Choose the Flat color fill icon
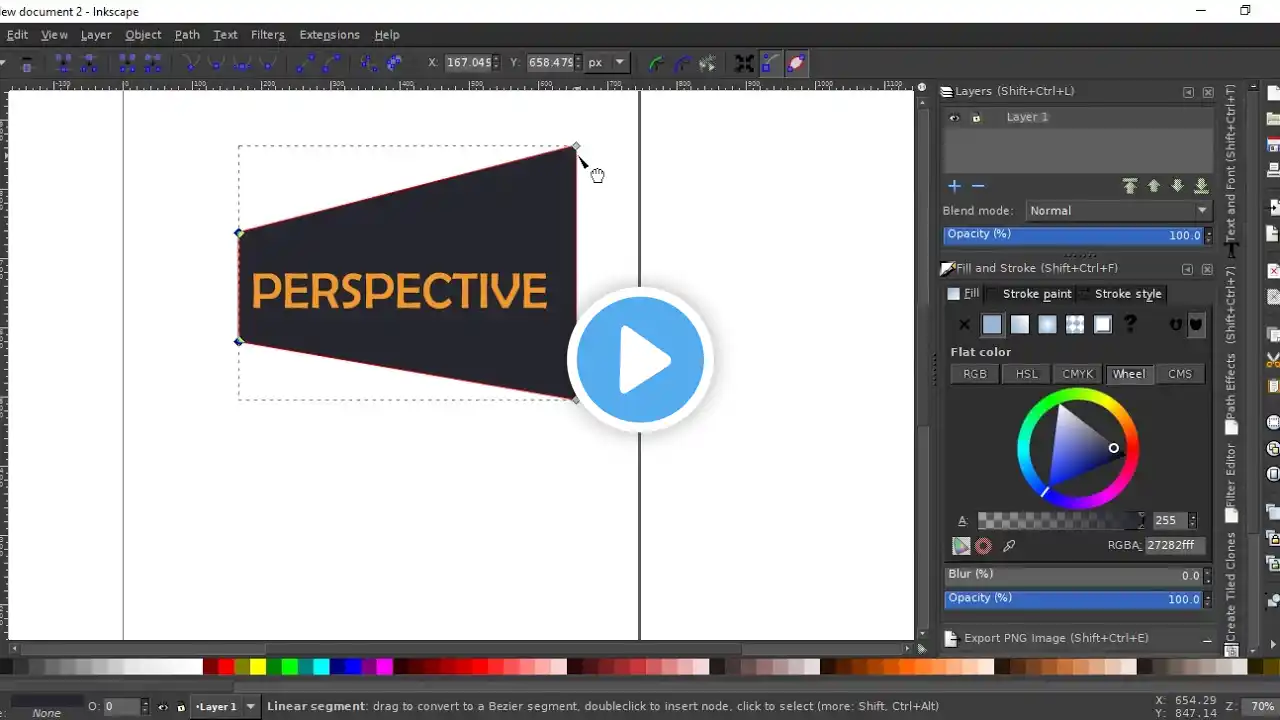 pyautogui.click(x=992, y=324)
